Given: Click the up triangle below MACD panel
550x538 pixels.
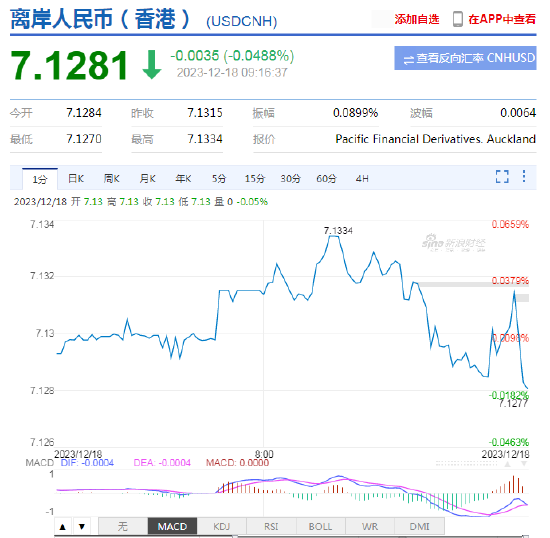Looking at the screenshot, I should coord(63,526).
